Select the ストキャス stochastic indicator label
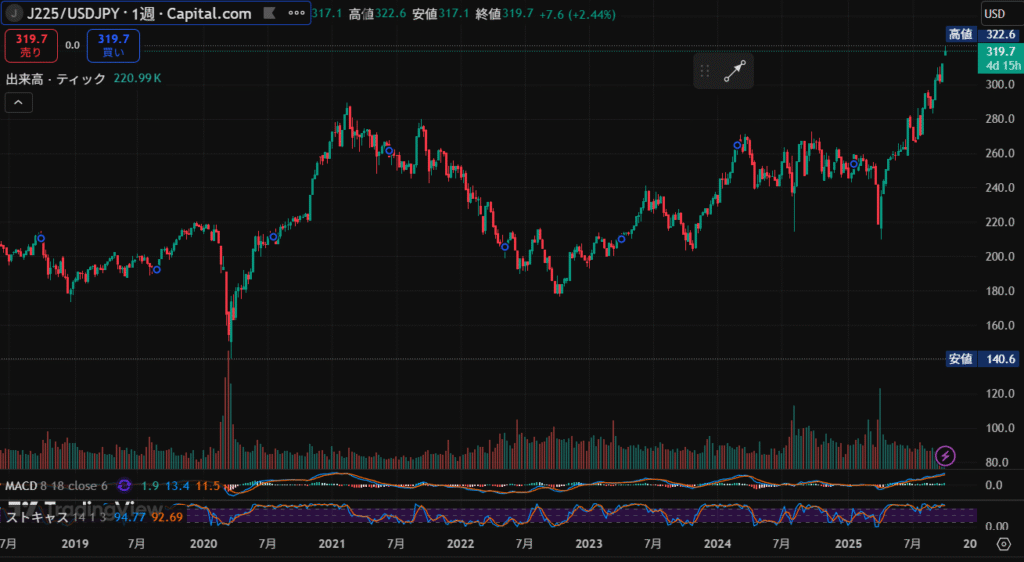The height and width of the screenshot is (562, 1024). coord(38,517)
